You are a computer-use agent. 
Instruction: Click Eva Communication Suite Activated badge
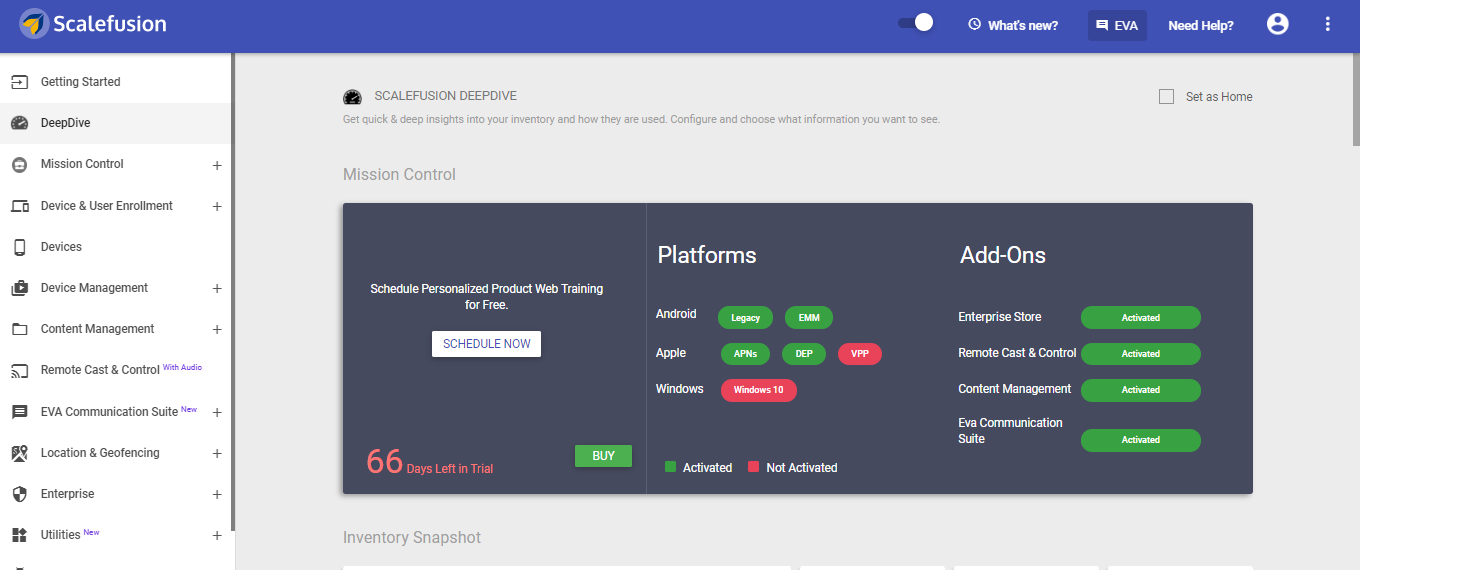(1141, 440)
